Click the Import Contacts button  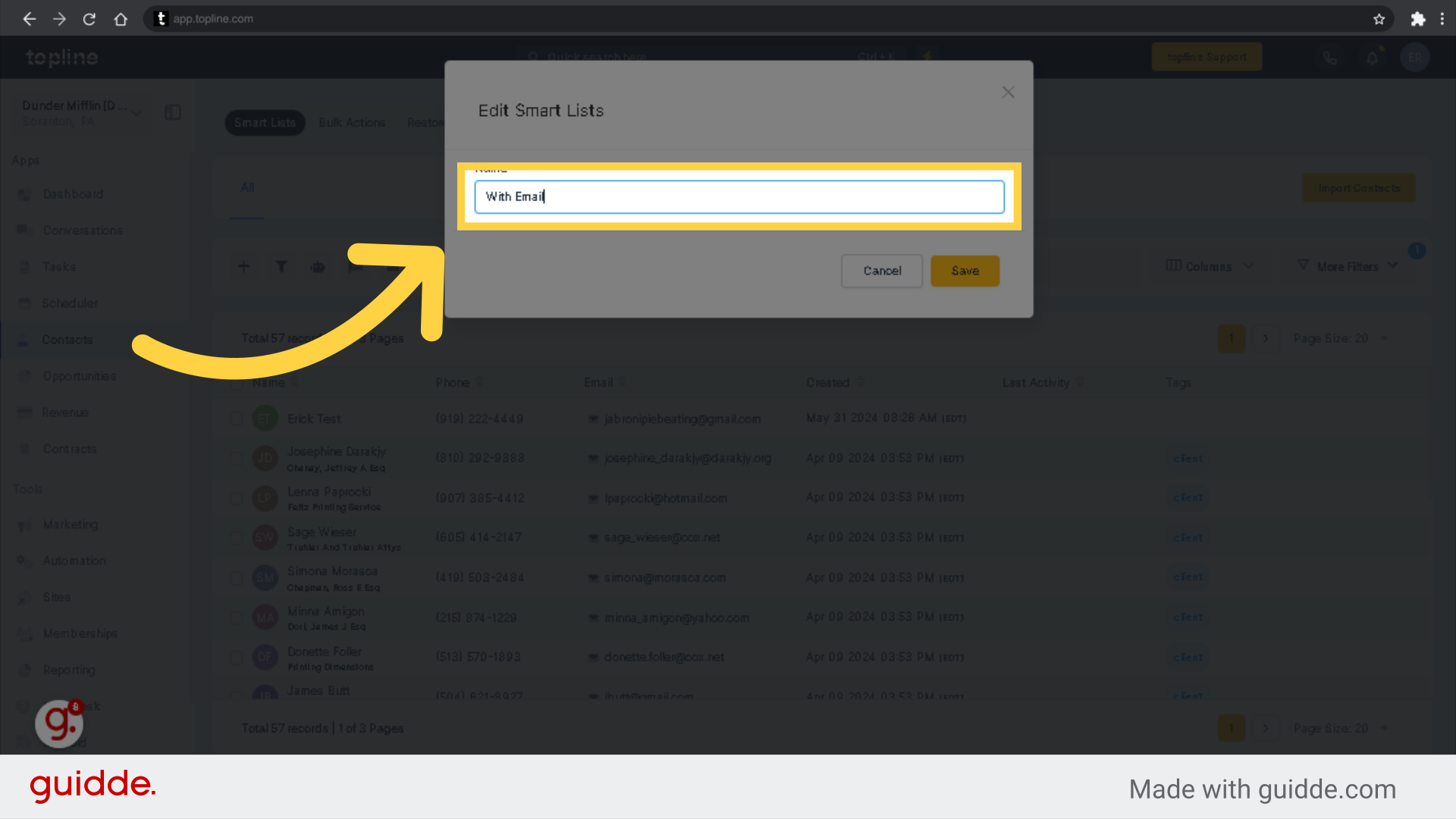click(1359, 188)
